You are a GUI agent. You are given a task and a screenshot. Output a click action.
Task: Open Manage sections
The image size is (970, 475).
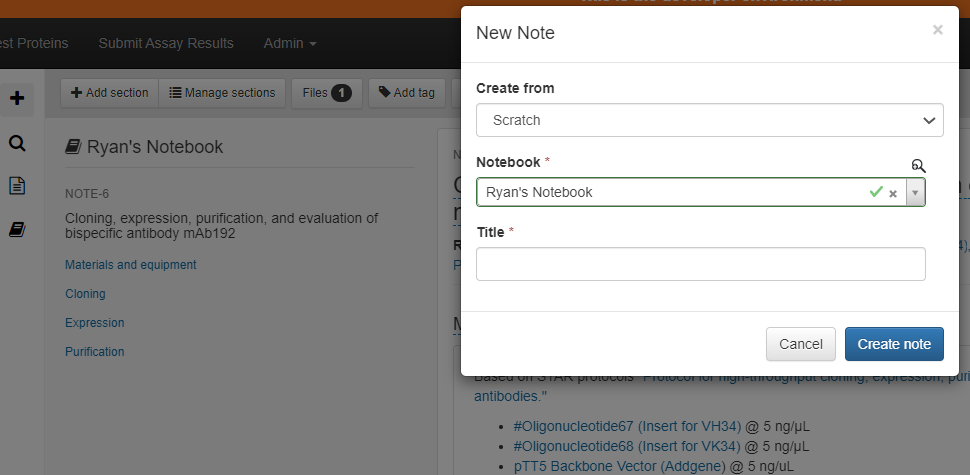coord(222,93)
